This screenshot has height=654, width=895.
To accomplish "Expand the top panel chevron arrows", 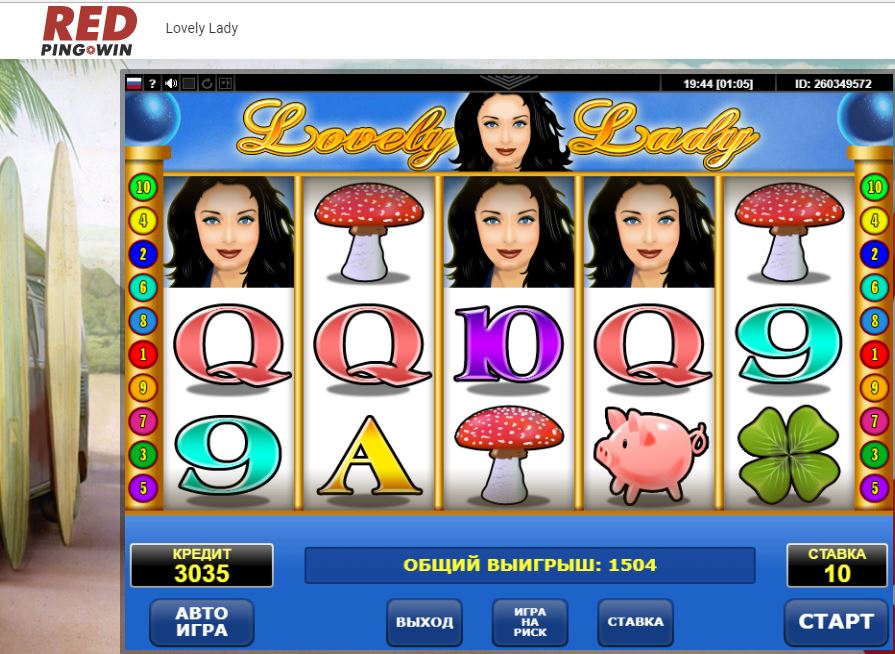I will click(x=508, y=82).
